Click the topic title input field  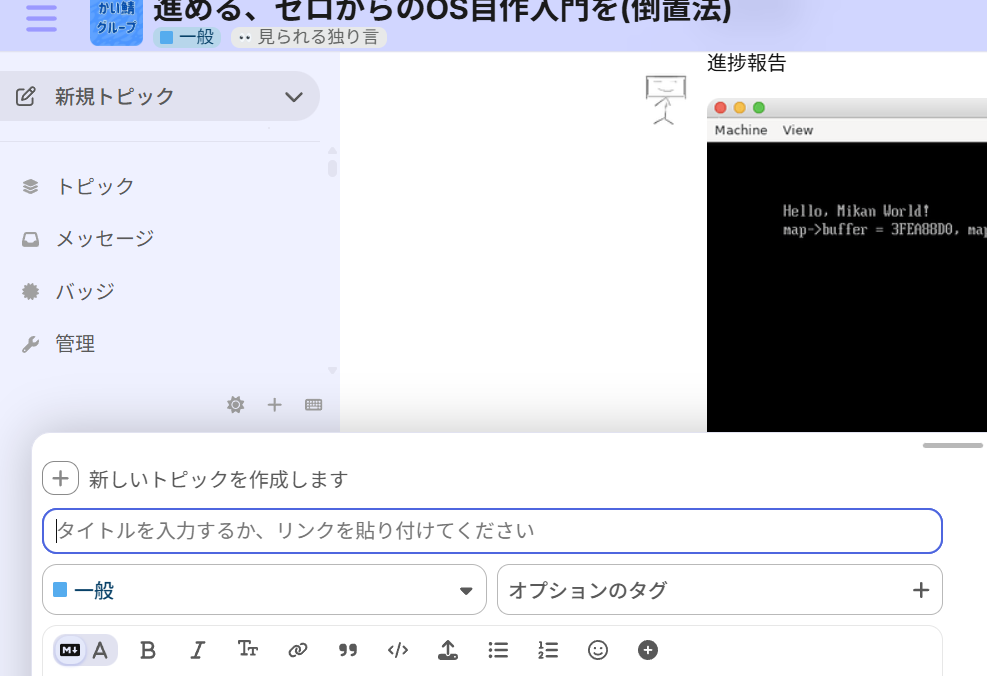pyautogui.click(x=492, y=531)
